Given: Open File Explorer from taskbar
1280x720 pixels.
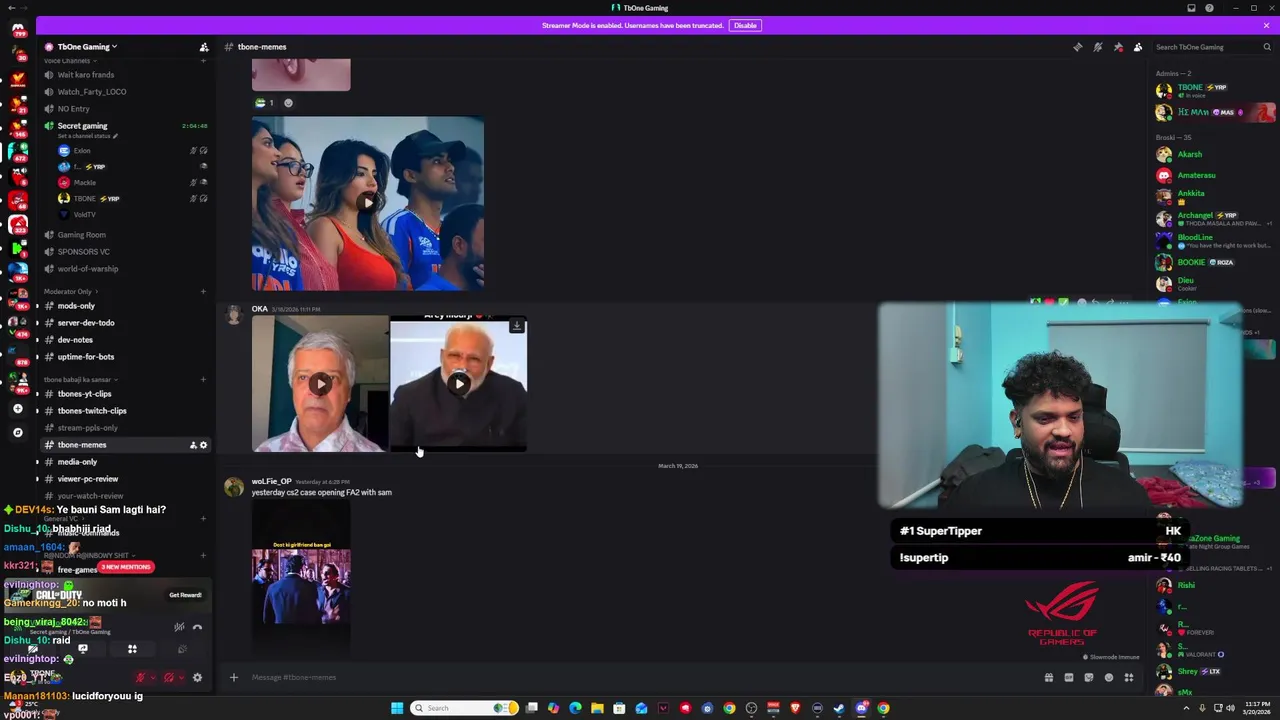Looking at the screenshot, I should [x=597, y=708].
